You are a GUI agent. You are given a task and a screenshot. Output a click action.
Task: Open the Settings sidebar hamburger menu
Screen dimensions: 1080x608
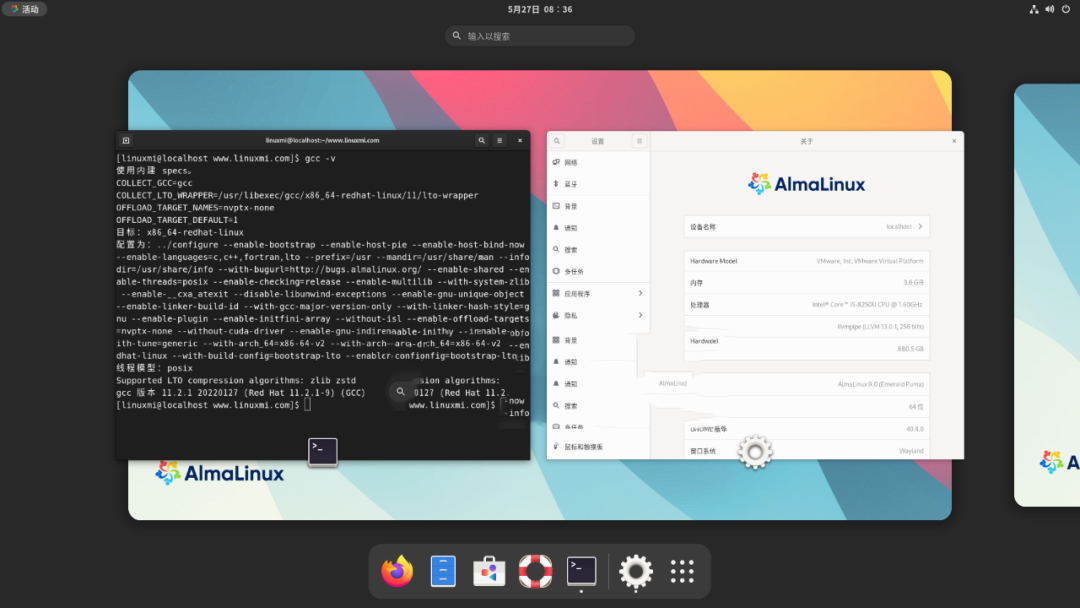tap(639, 141)
